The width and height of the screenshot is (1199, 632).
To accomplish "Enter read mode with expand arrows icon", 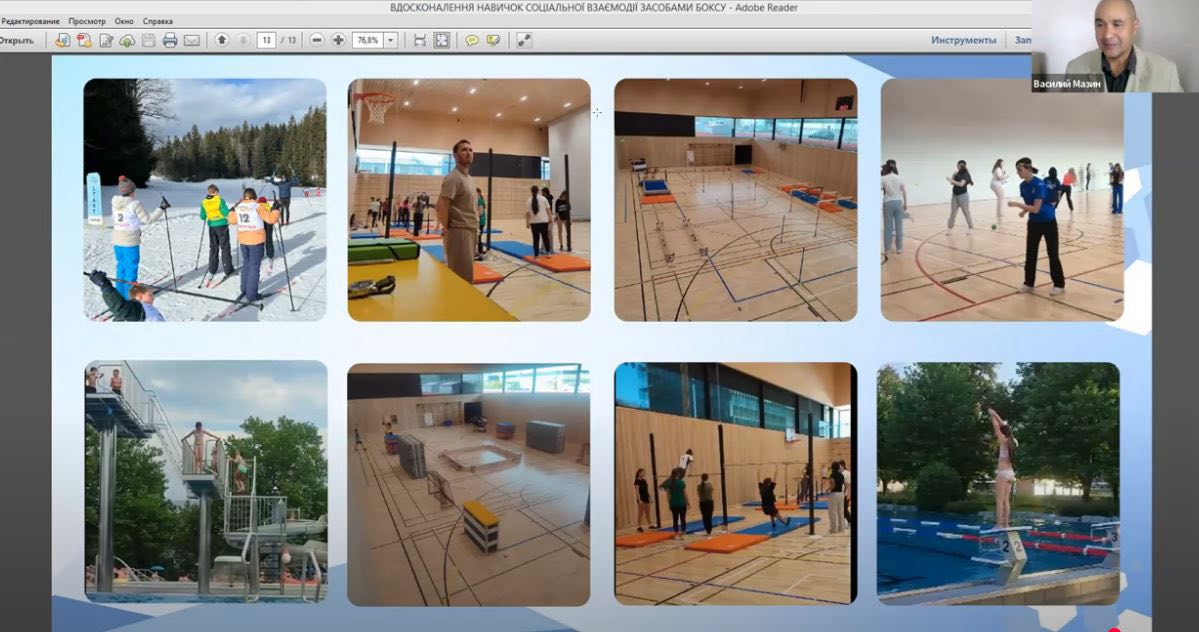I will pyautogui.click(x=524, y=40).
